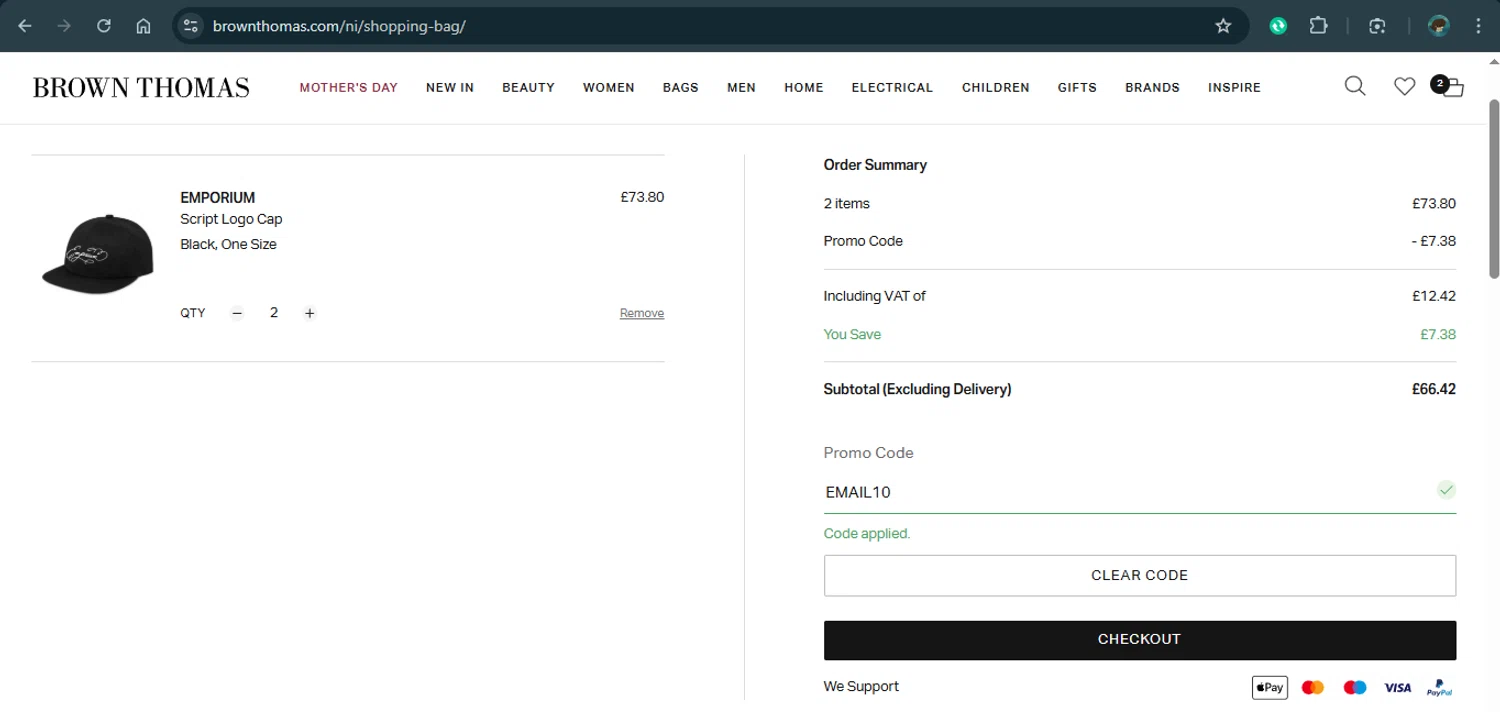Go back with the browser back arrow
This screenshot has height=712, width=1500.
pos(25,26)
